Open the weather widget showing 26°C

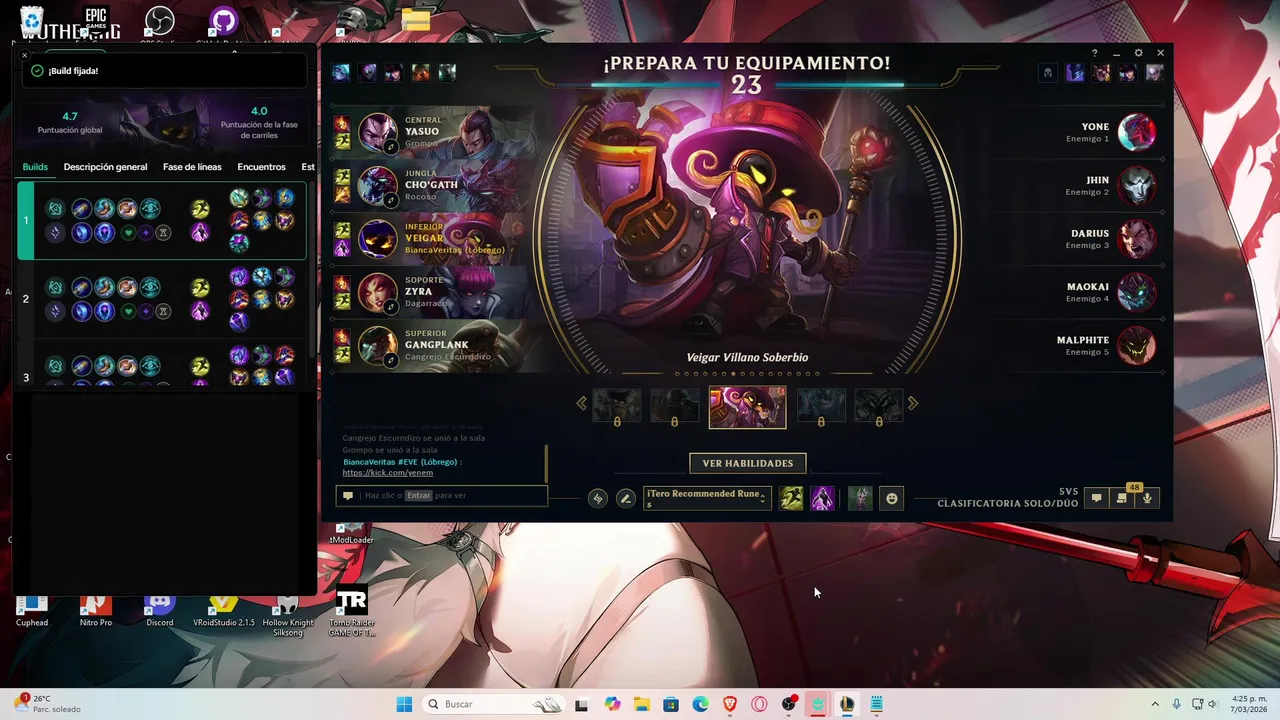[x=48, y=704]
